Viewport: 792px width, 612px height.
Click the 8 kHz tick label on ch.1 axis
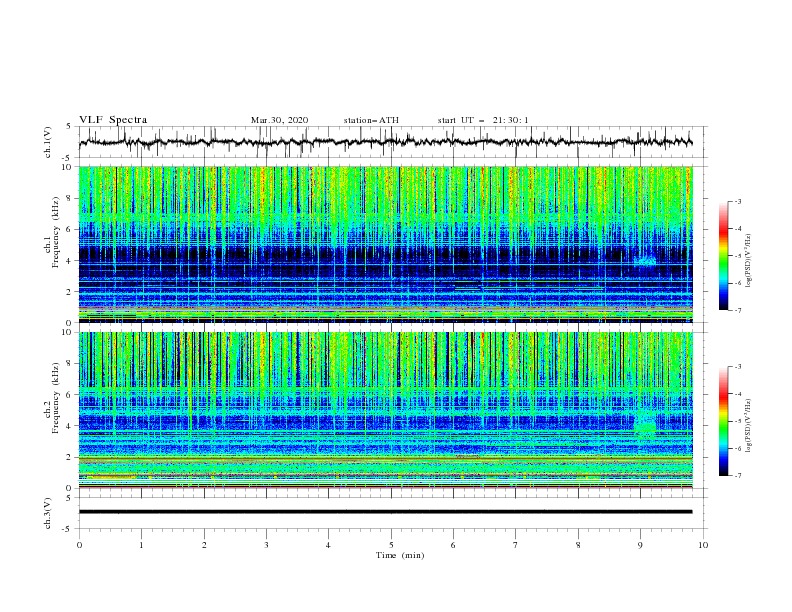69,198
